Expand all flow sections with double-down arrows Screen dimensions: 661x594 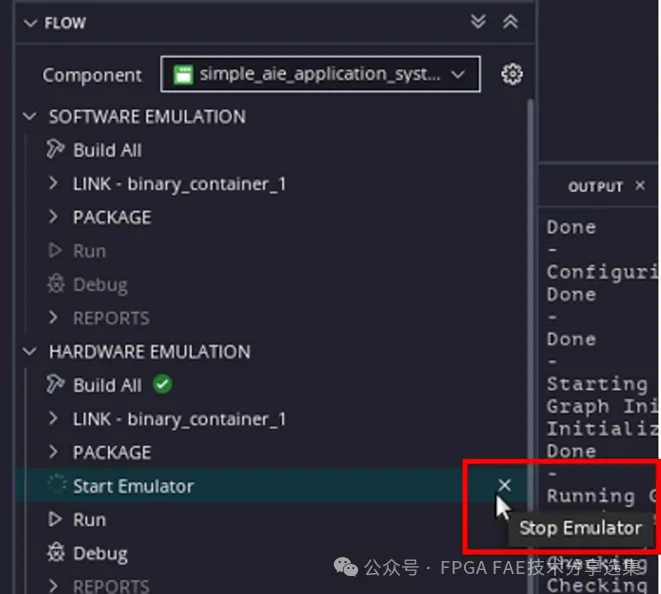point(478,21)
